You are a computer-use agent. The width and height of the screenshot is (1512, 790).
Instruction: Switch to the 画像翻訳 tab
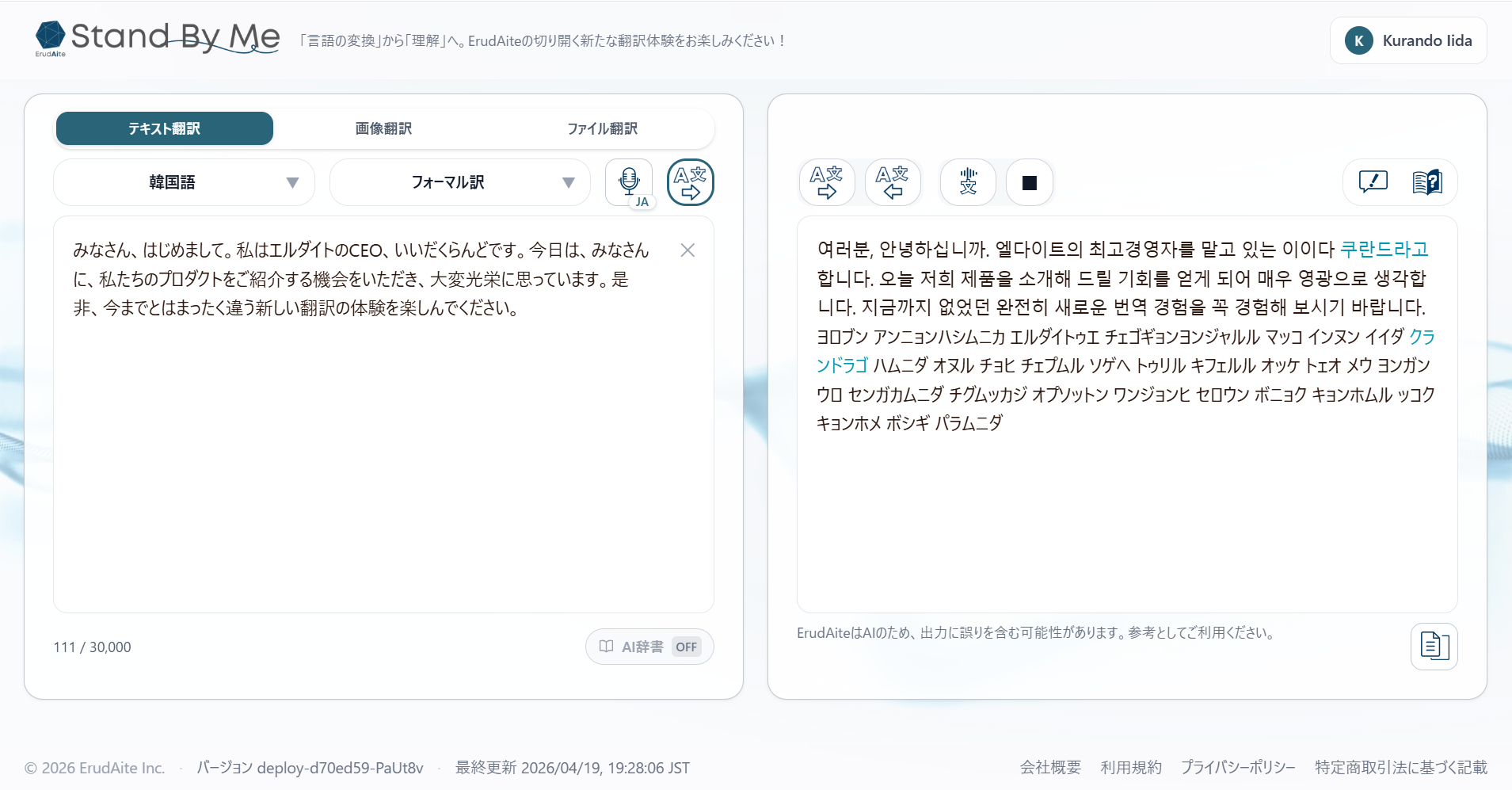point(383,128)
